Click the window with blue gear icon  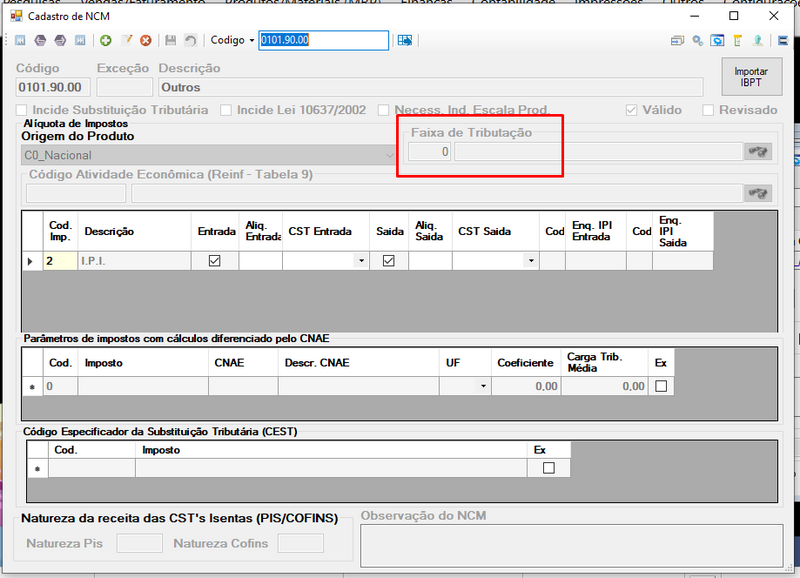click(717, 40)
